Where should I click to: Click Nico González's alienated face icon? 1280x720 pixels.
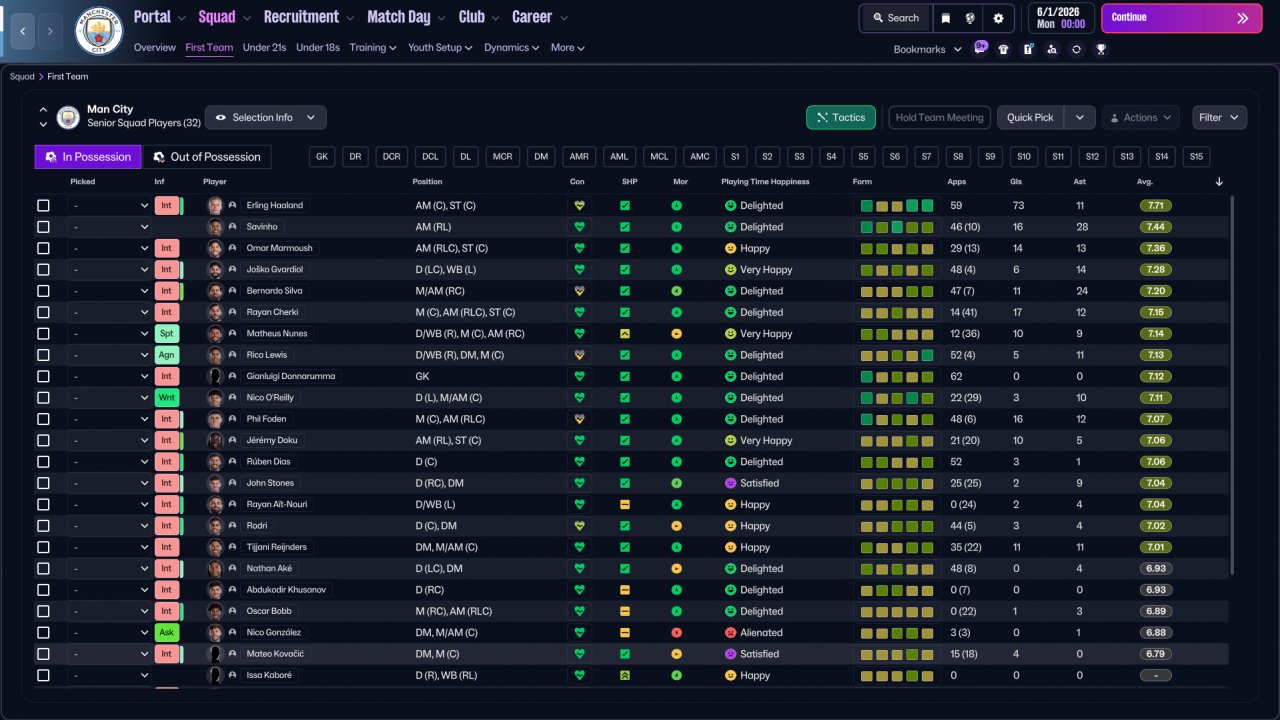pyautogui.click(x=730, y=633)
